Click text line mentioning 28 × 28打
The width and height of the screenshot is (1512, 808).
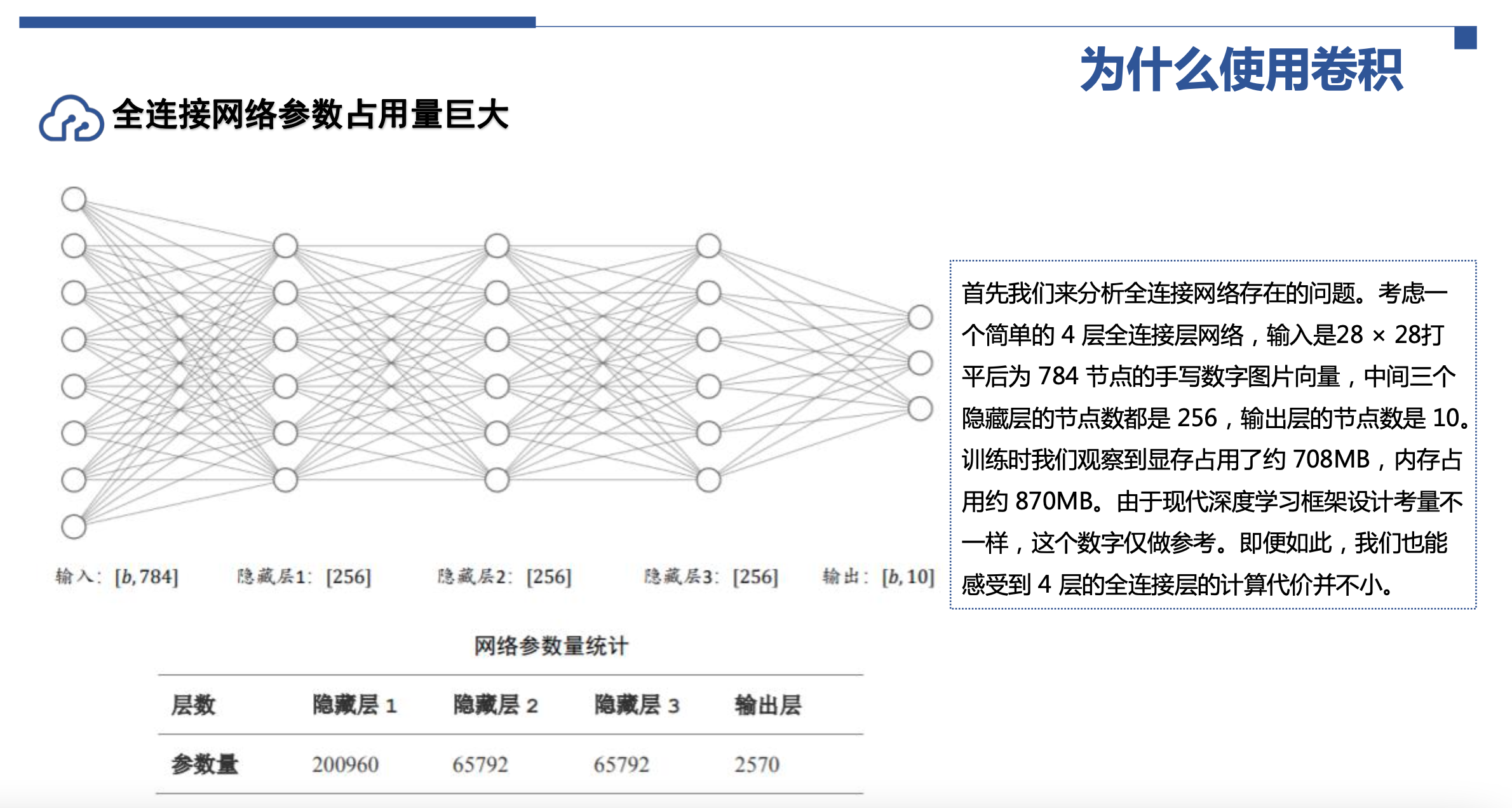pyautogui.click(x=1203, y=335)
